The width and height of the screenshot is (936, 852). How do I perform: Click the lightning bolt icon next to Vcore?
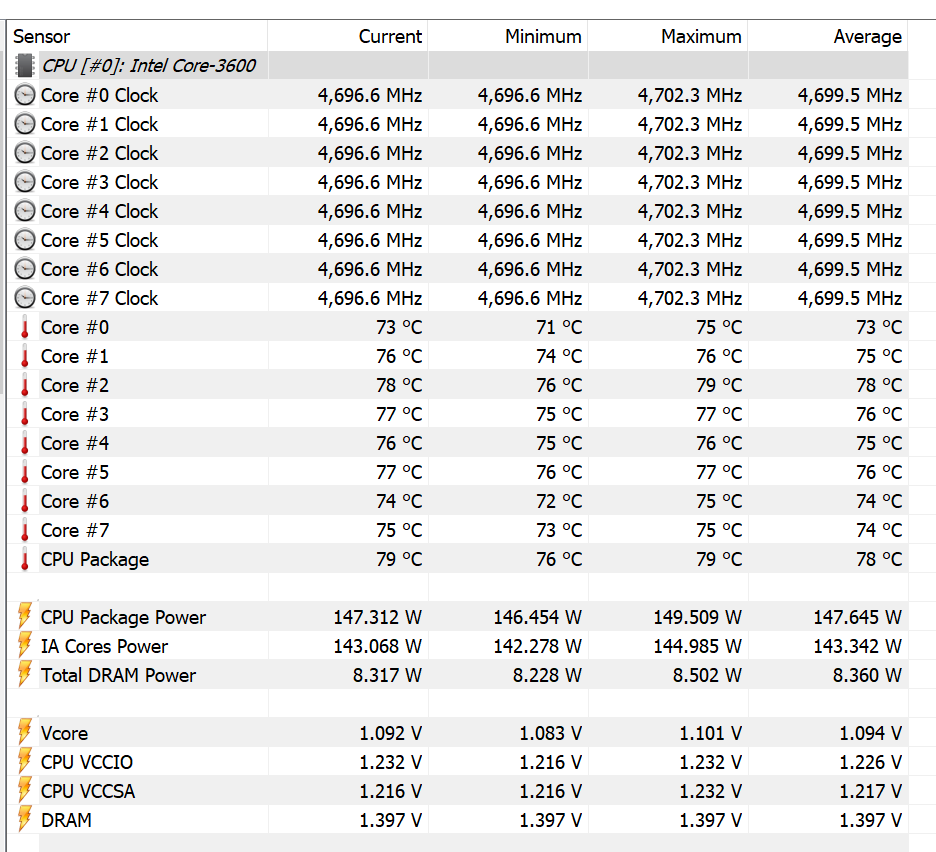point(25,732)
